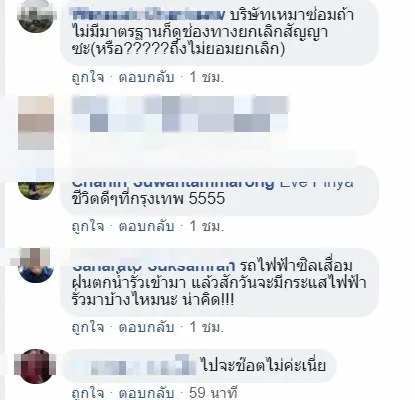Open the avatar next to ชีวิตดีๆที่กรุงเทพ comment
415x400 pixels.
tap(36, 190)
